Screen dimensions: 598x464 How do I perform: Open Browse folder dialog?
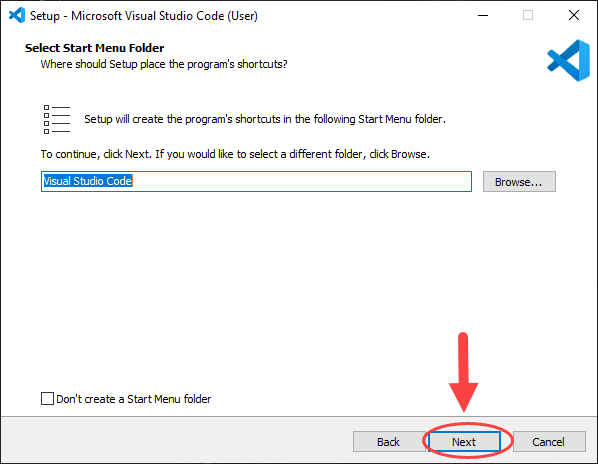tap(519, 182)
